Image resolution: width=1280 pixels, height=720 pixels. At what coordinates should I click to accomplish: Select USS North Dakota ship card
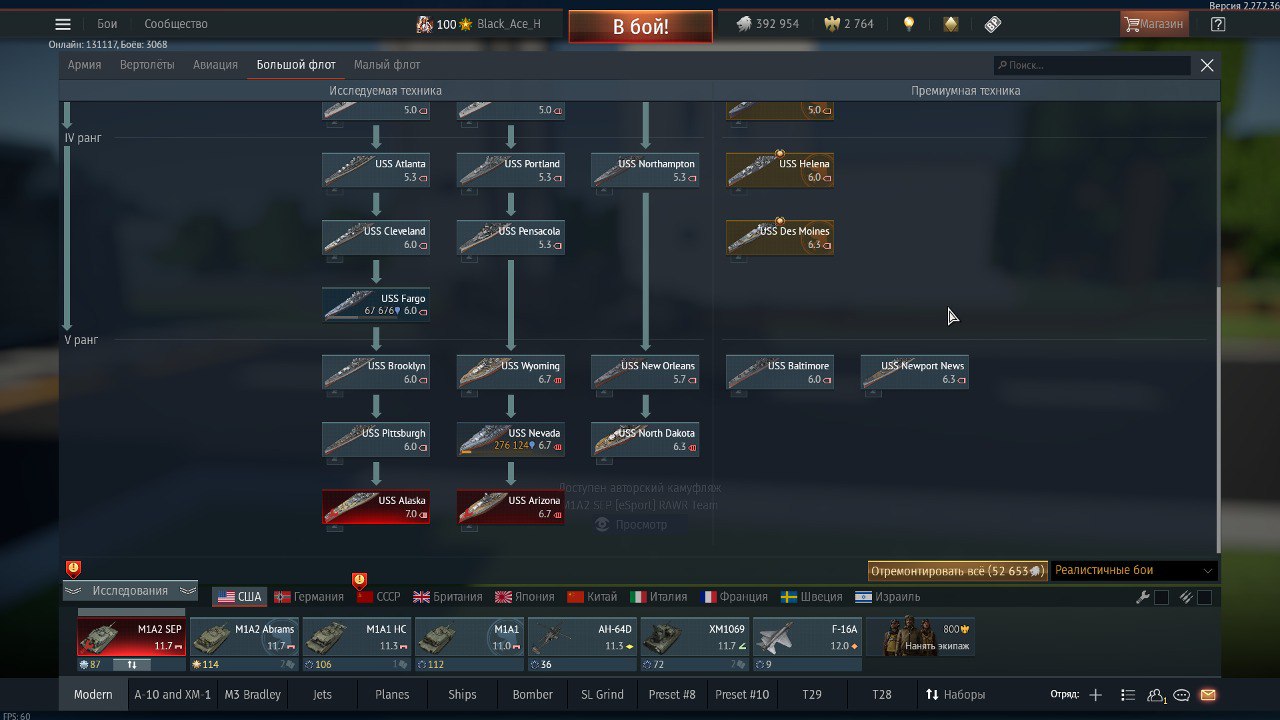tap(645, 439)
